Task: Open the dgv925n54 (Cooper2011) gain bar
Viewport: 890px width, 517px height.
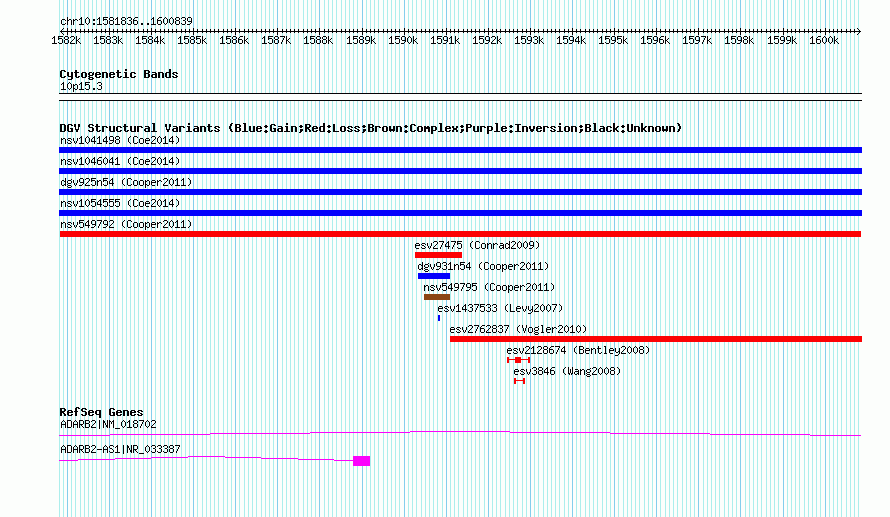Action: [x=460, y=192]
